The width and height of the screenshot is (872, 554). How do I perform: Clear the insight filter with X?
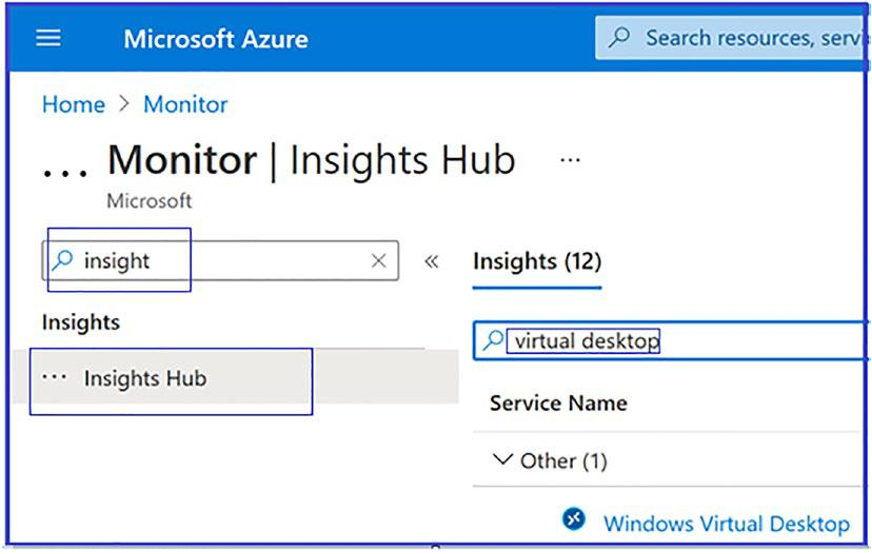click(x=379, y=260)
